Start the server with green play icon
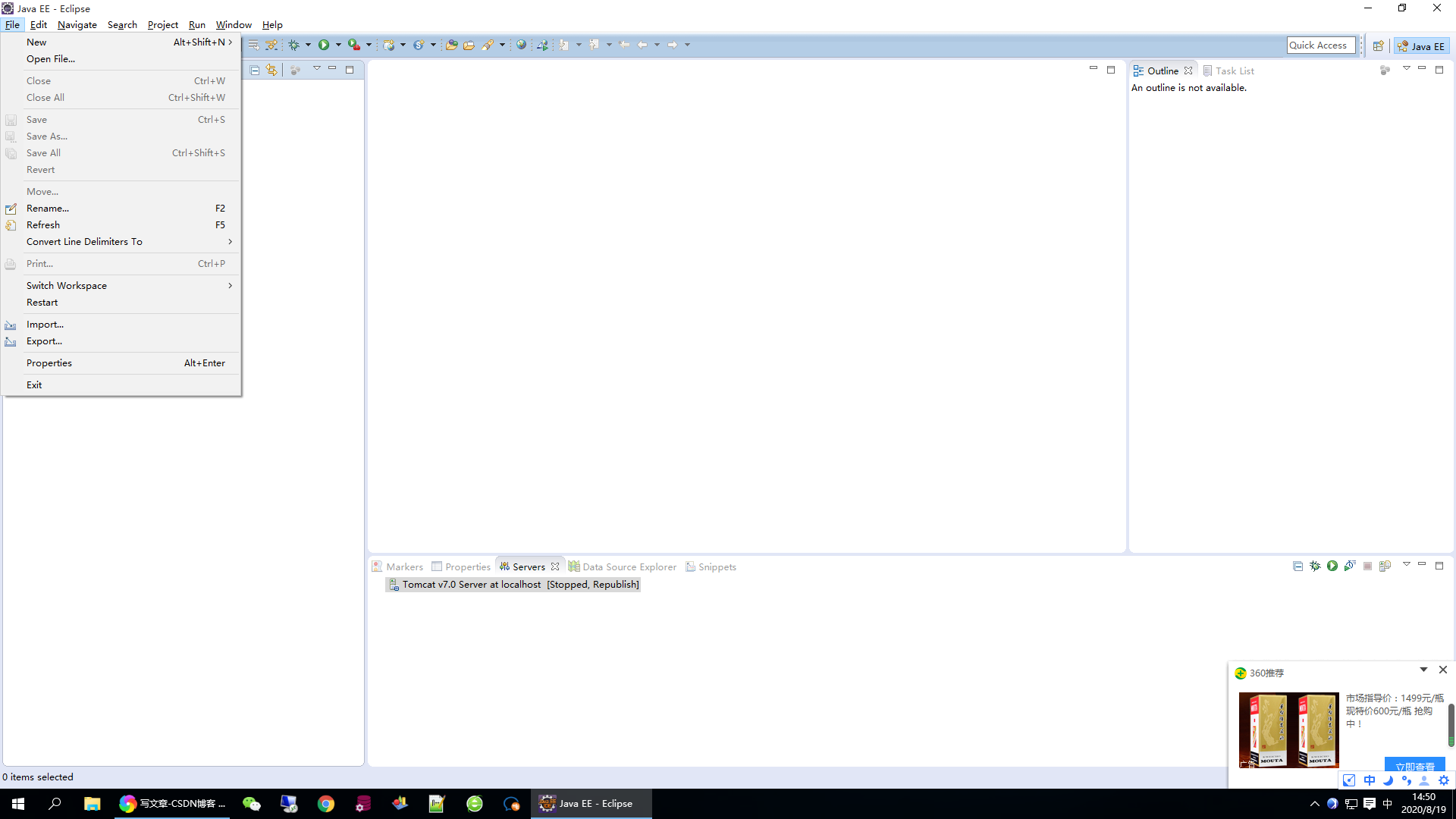This screenshot has width=1456, height=819. pyautogui.click(x=1332, y=566)
